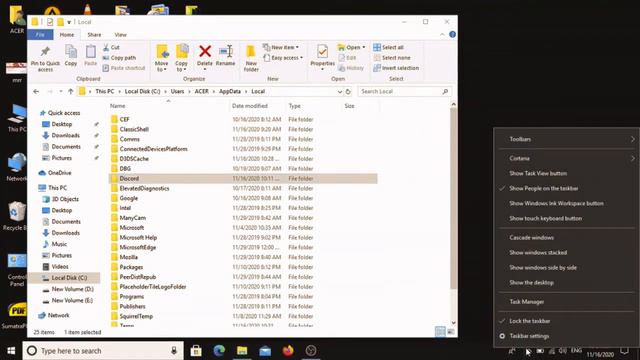Screen dimensions: 640x360
Task: Switch to large icons view in status bar
Action: tap(451, 332)
